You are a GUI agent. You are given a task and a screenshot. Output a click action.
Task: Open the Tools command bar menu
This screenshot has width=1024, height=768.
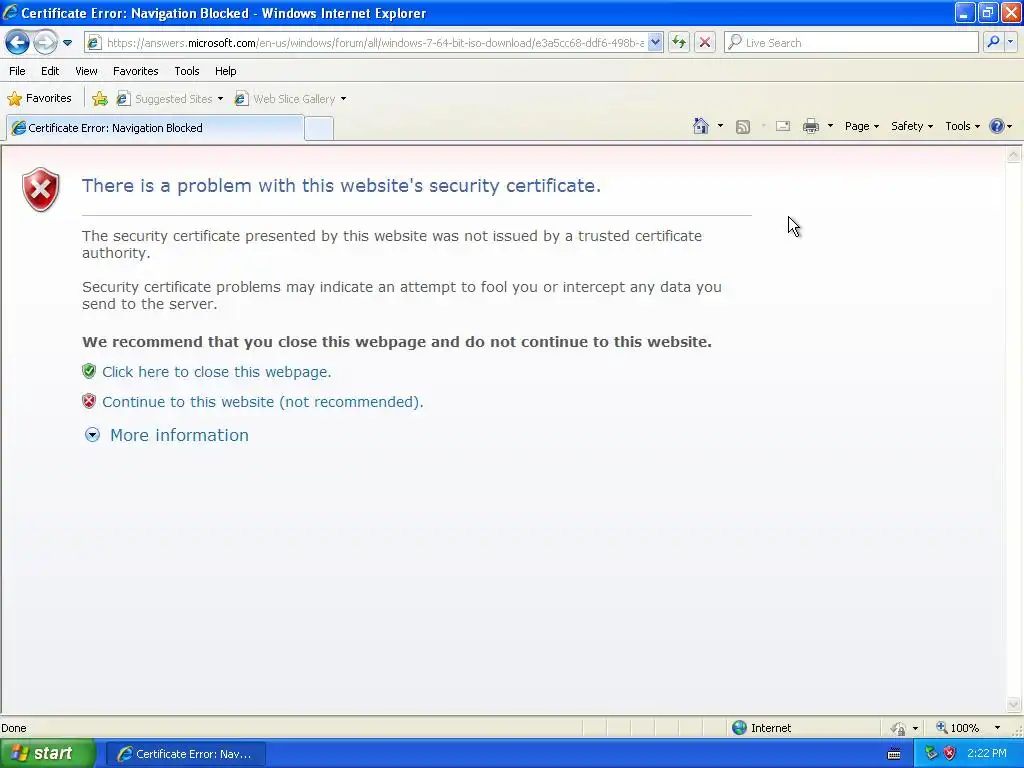click(962, 126)
